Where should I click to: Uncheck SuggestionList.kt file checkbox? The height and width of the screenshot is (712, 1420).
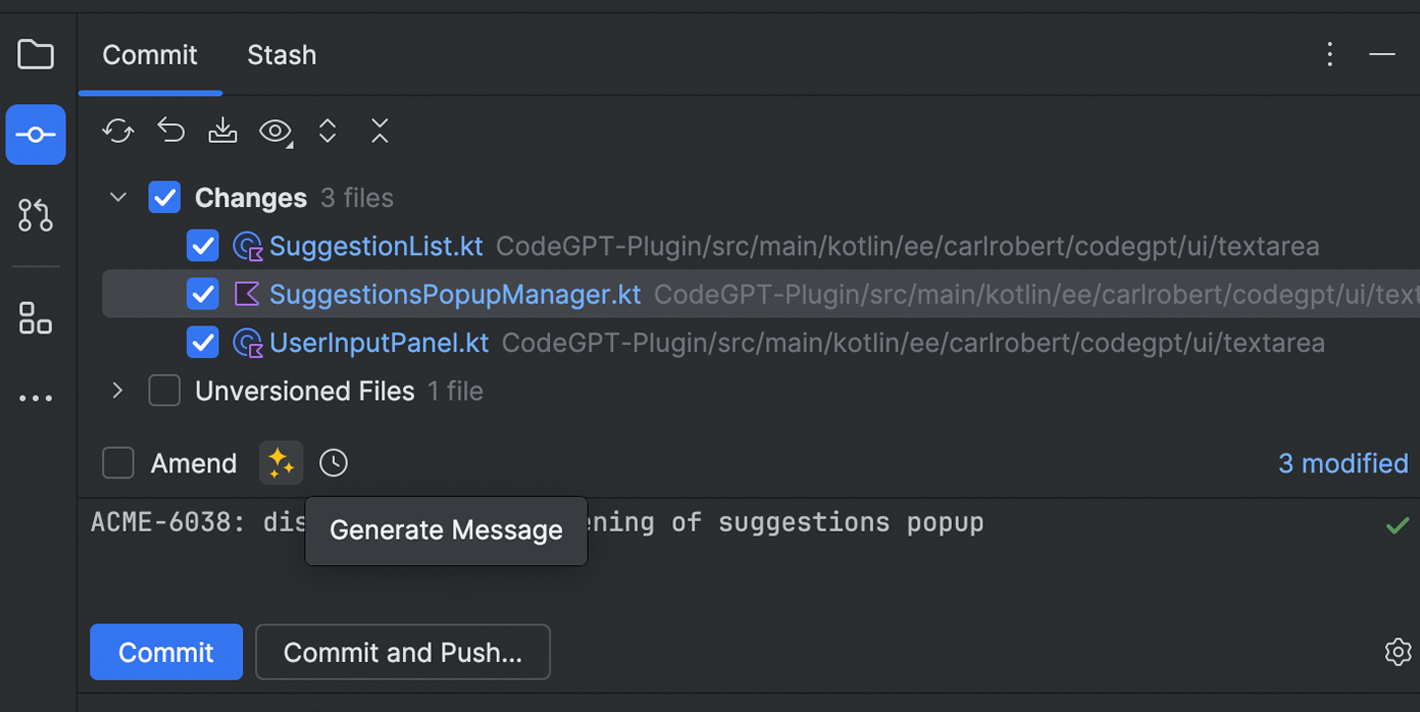pos(203,246)
